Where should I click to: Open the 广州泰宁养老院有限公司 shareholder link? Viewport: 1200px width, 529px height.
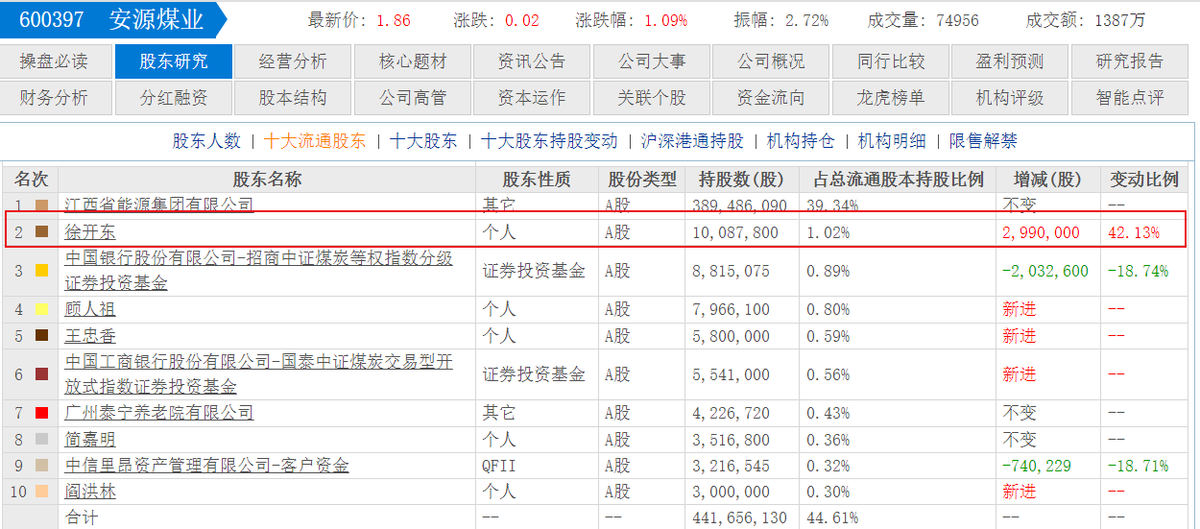click(159, 412)
